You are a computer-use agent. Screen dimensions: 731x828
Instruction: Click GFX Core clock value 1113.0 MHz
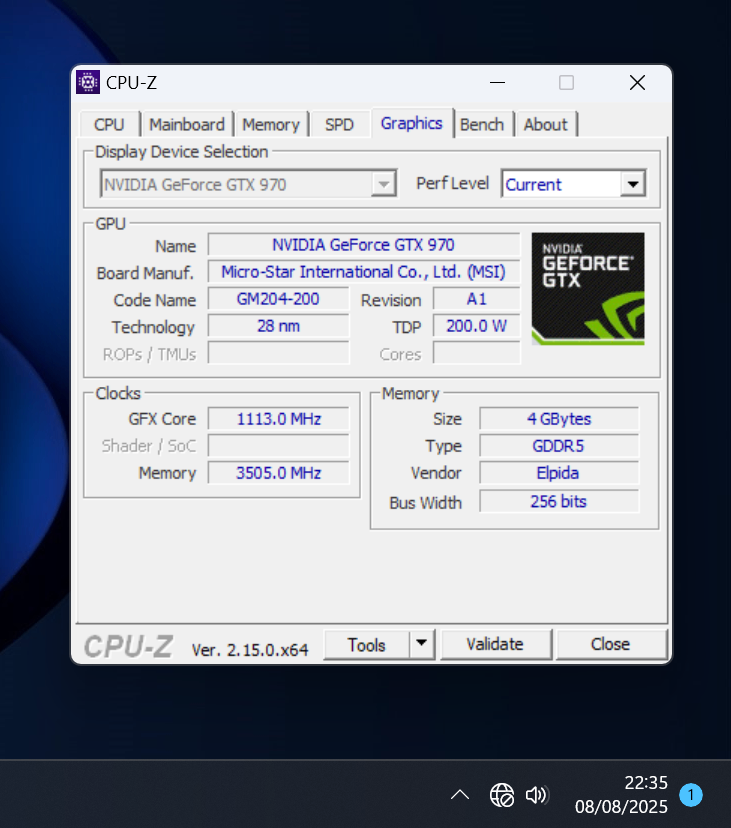click(x=278, y=419)
